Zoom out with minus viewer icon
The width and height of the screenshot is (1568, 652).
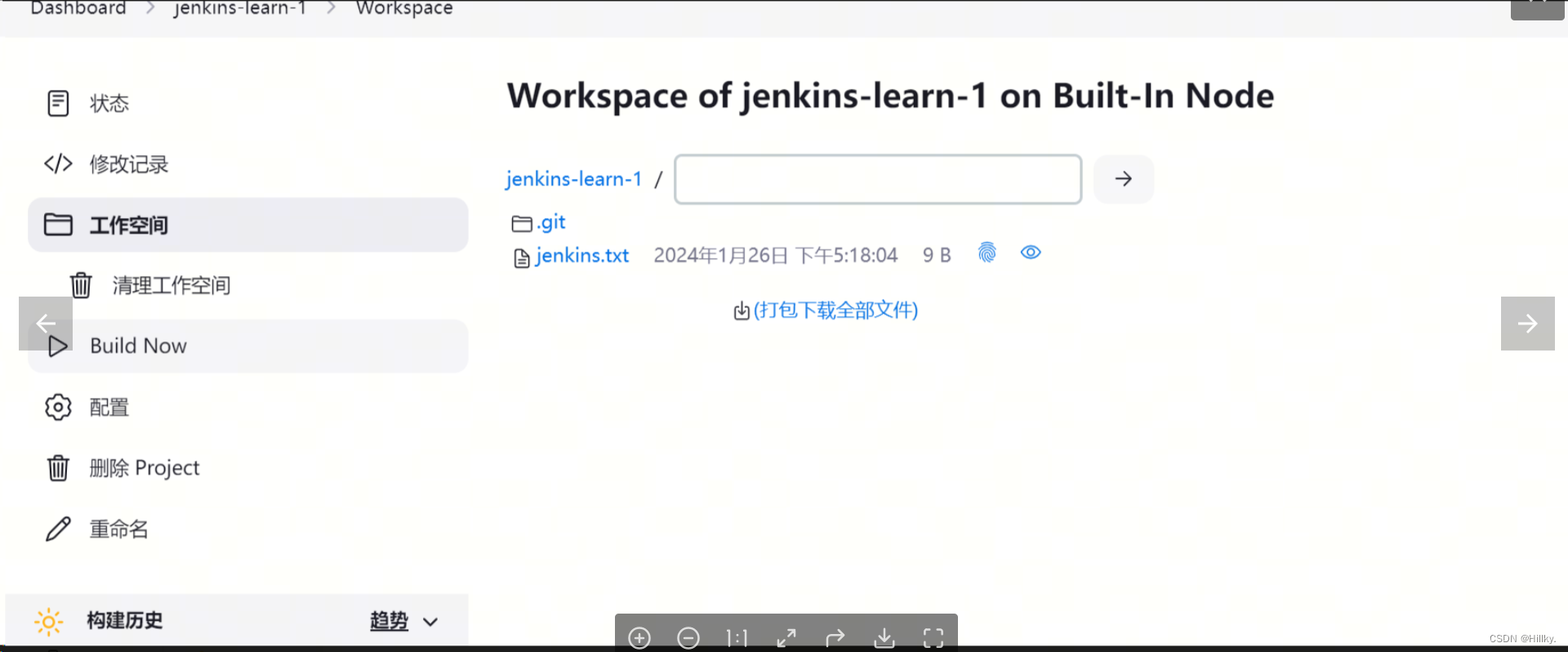[x=688, y=638]
